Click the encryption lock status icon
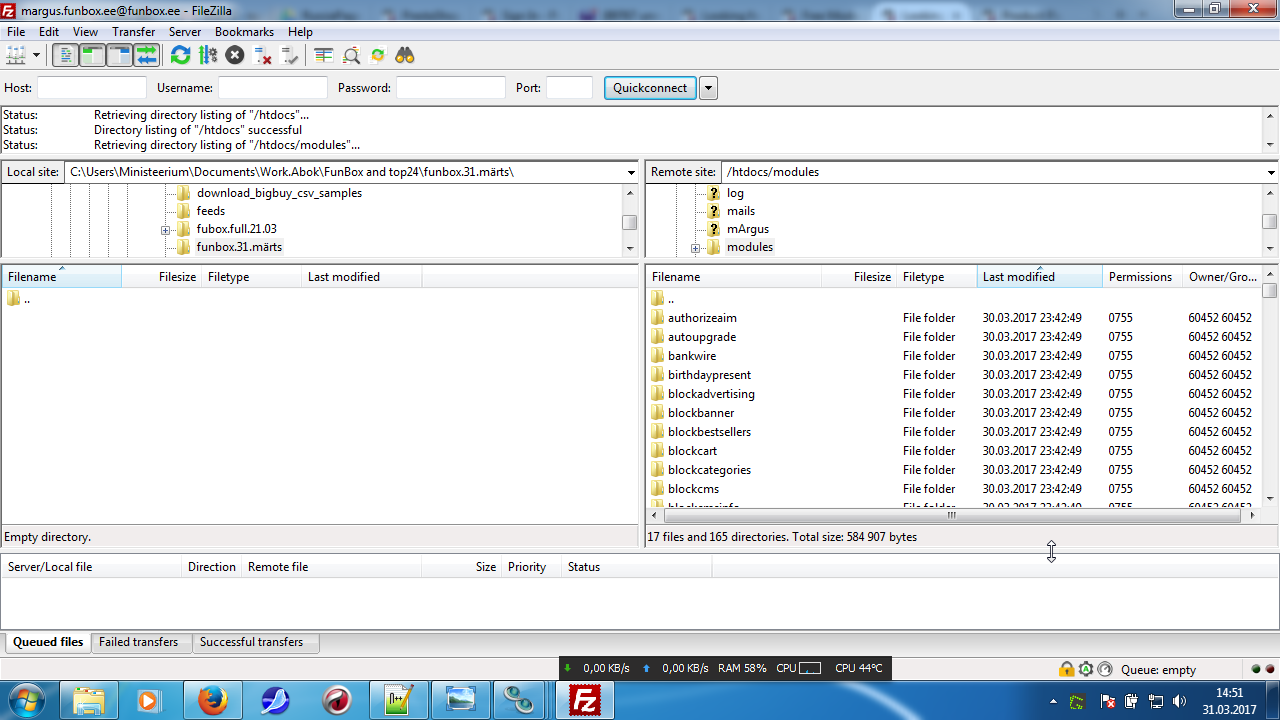 1067,669
